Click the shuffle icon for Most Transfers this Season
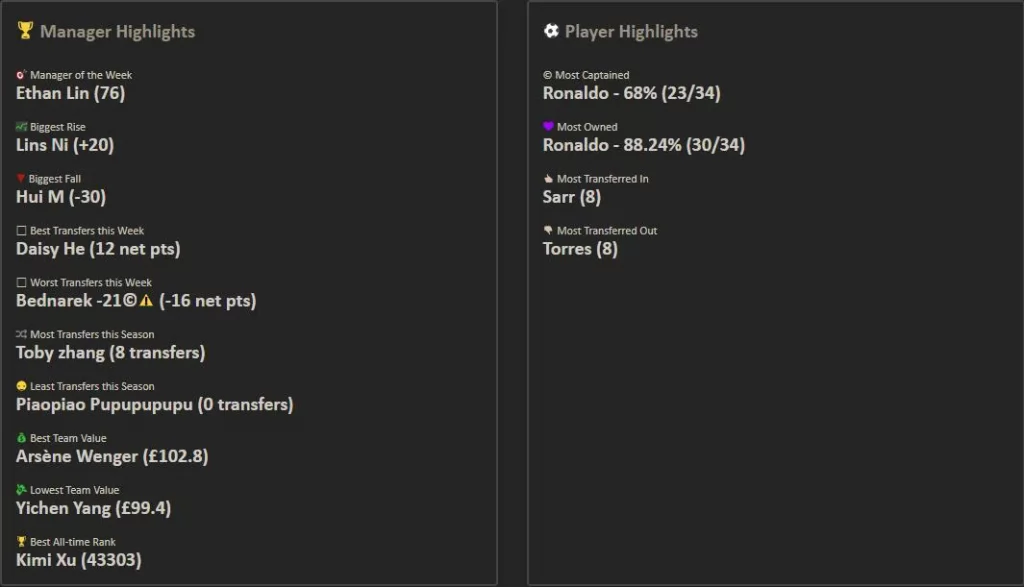Viewport: 1024px width, 587px height. click(21, 335)
